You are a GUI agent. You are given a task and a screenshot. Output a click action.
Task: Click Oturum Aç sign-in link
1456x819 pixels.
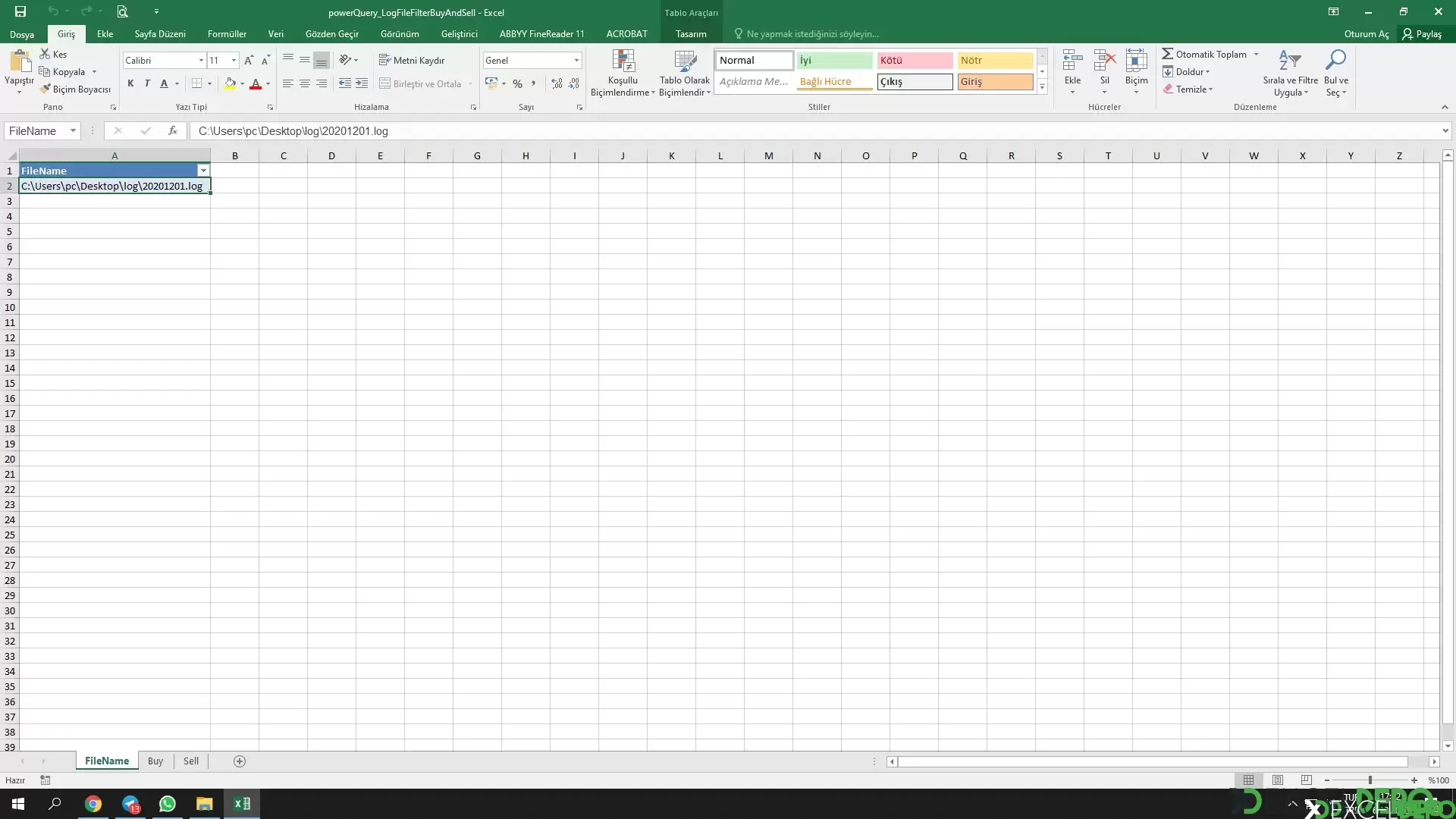click(1367, 34)
